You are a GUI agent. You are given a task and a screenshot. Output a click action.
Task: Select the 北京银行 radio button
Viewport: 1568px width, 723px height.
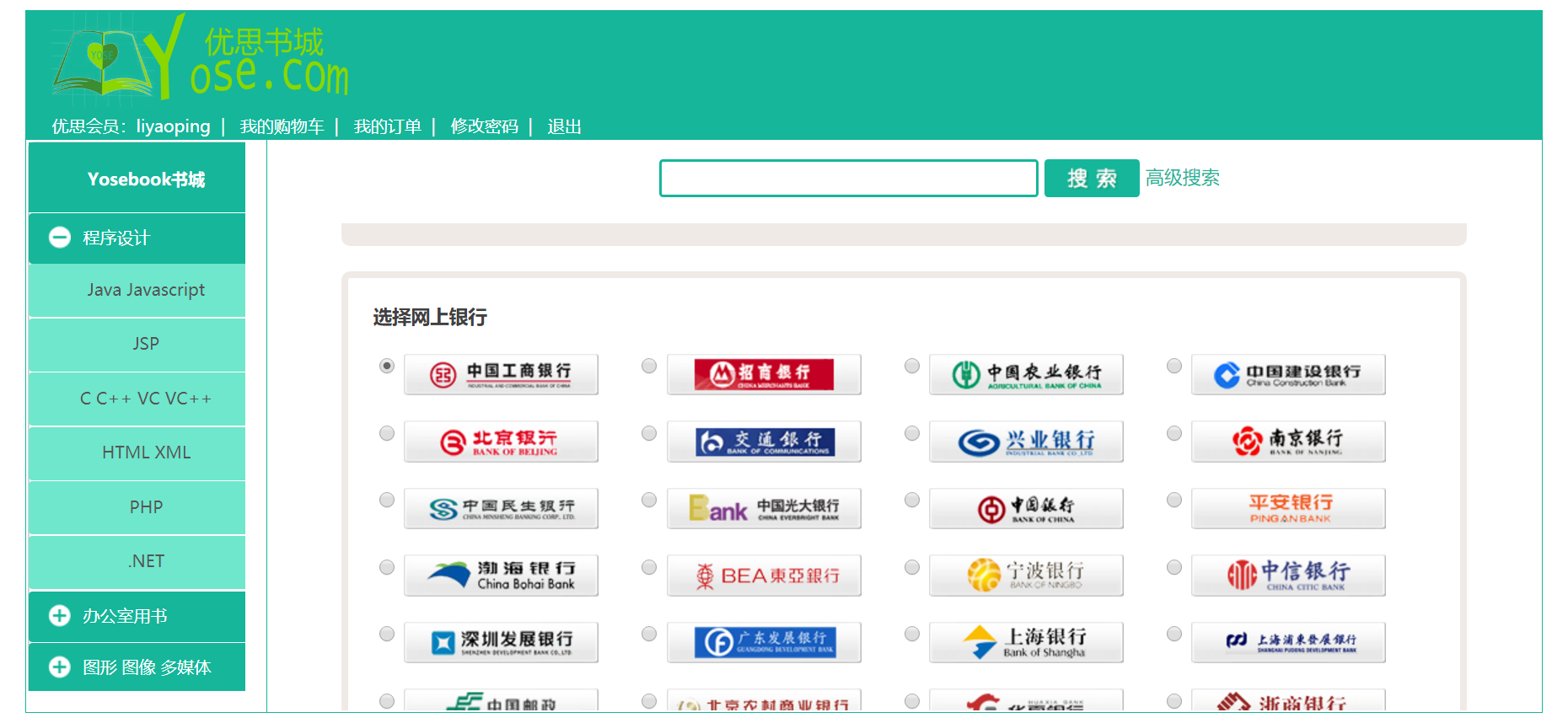pyautogui.click(x=387, y=433)
